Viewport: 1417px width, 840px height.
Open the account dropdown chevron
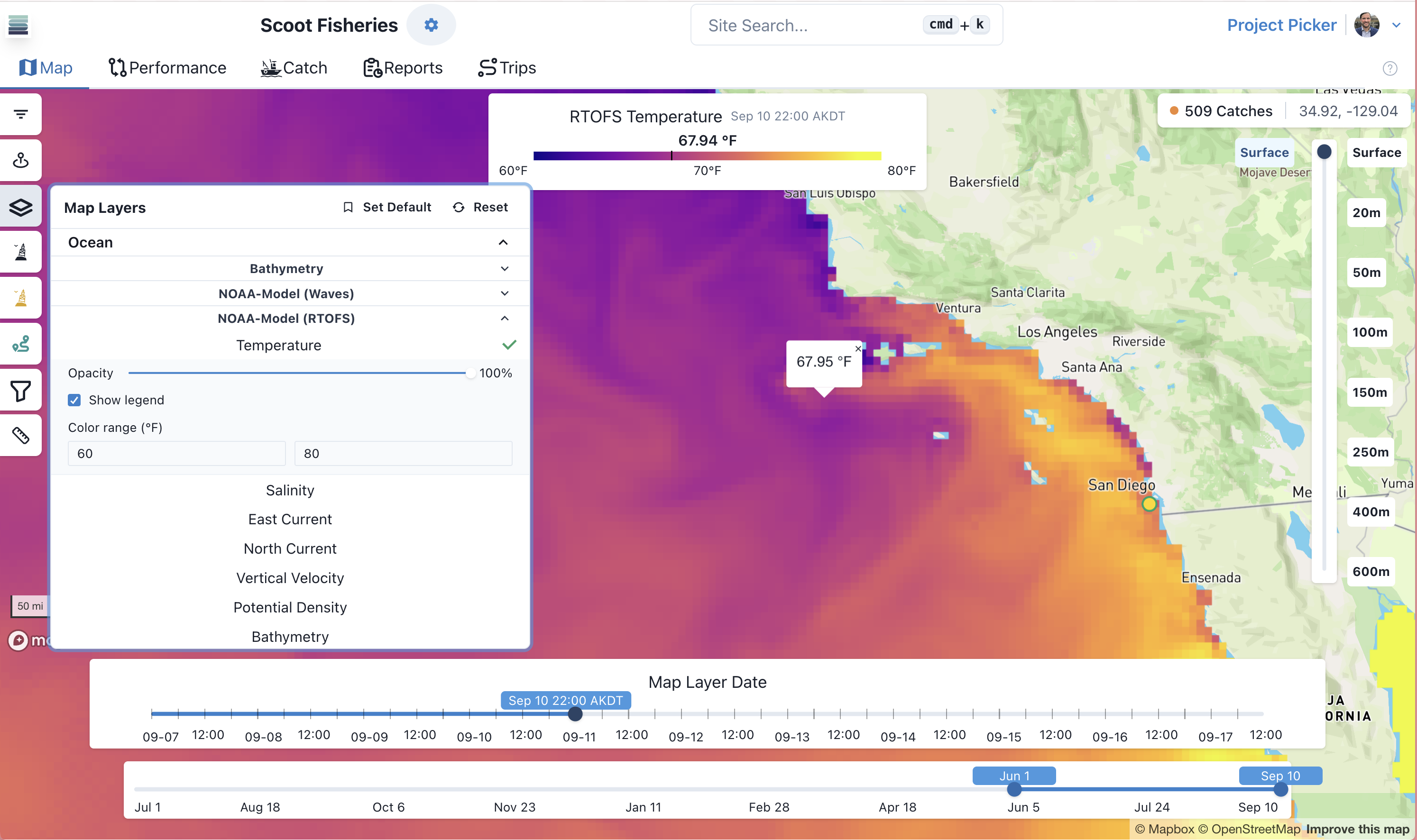(1396, 25)
